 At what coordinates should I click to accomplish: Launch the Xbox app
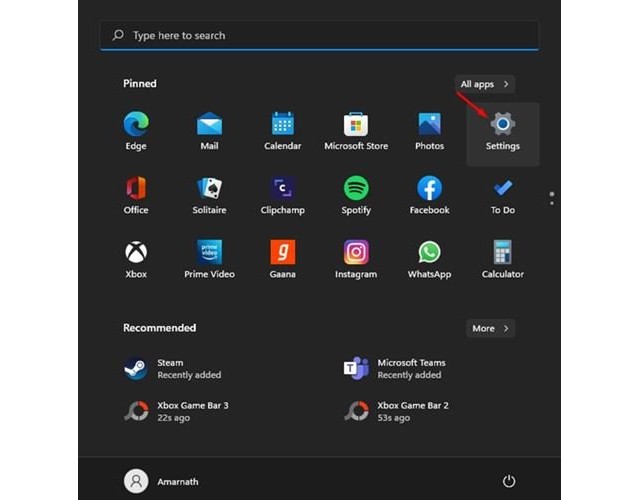pyautogui.click(x=136, y=260)
